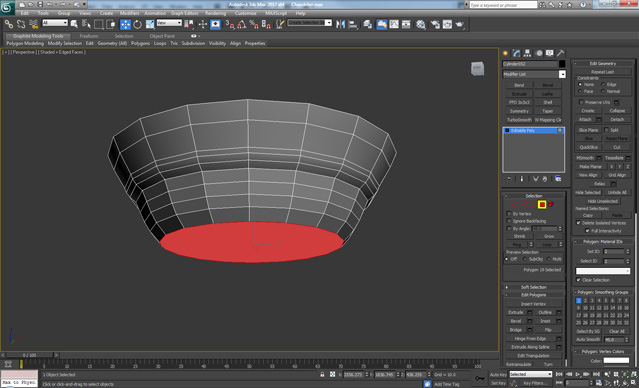Screen dimensions: 639x388
Task: Click the Detach button
Action: 617,119
